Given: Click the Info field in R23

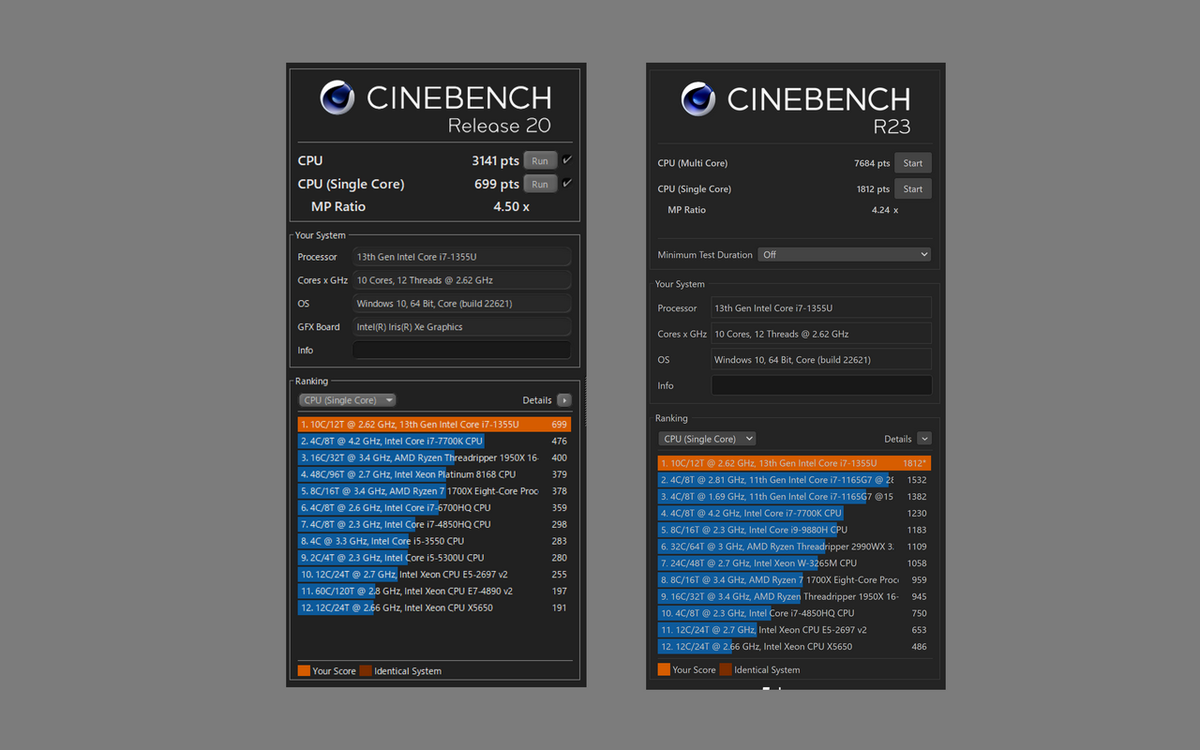Looking at the screenshot, I should pos(820,385).
